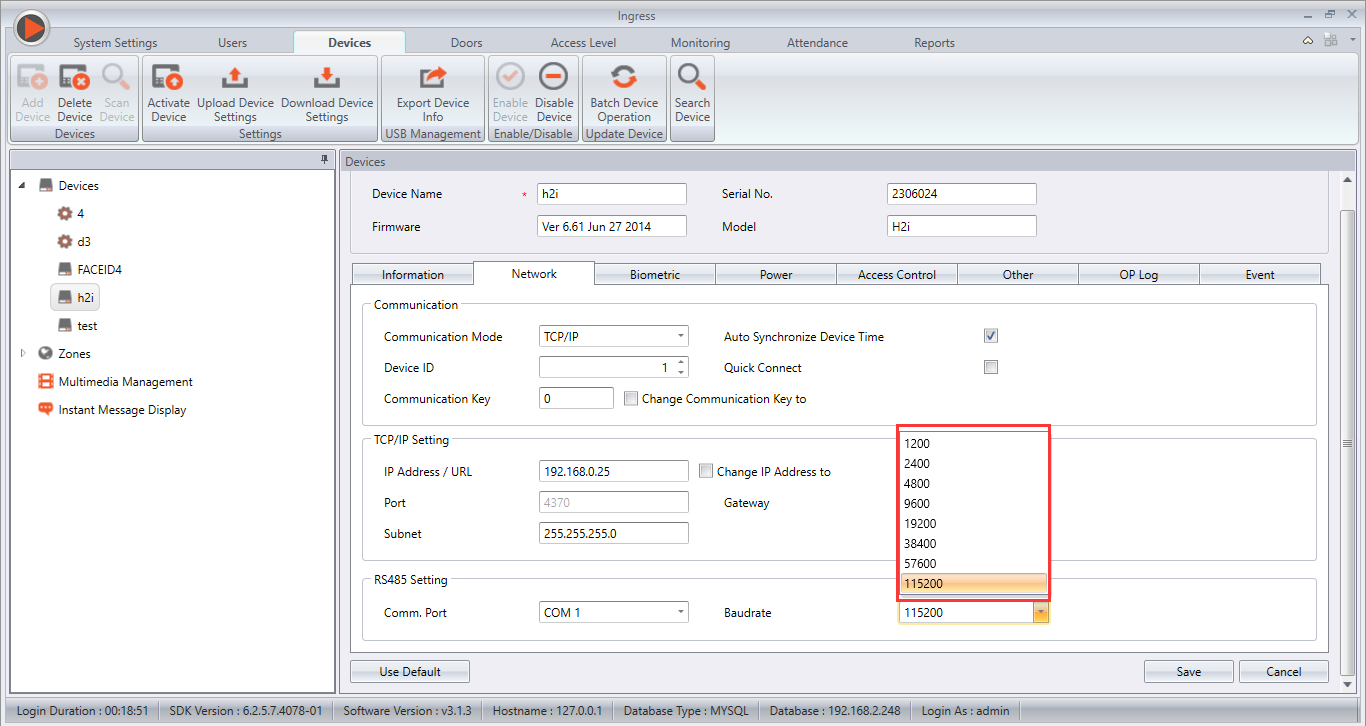This screenshot has height=726, width=1366.
Task: Expand the Comm. Port dropdown
Action: point(681,612)
